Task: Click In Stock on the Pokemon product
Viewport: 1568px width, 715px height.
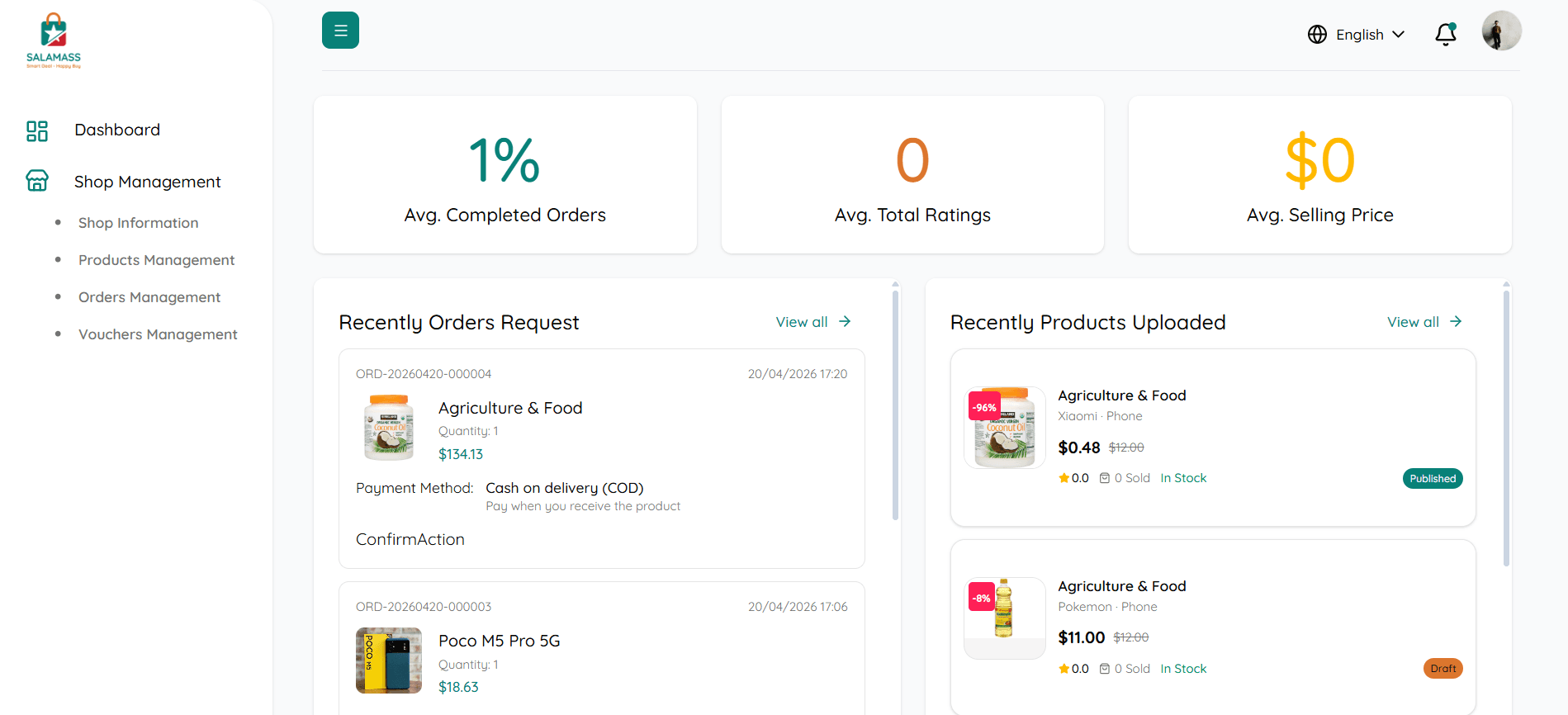Action: click(1183, 669)
